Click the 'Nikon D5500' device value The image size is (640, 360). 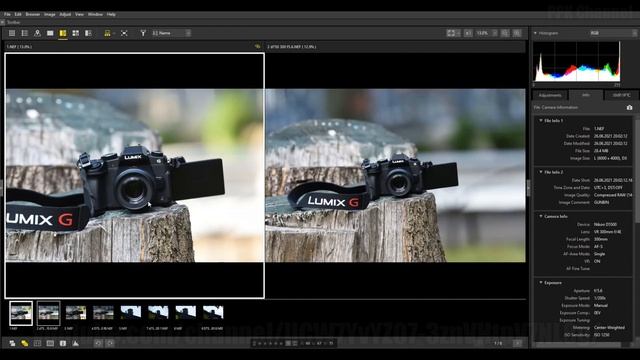pyautogui.click(x=605, y=224)
